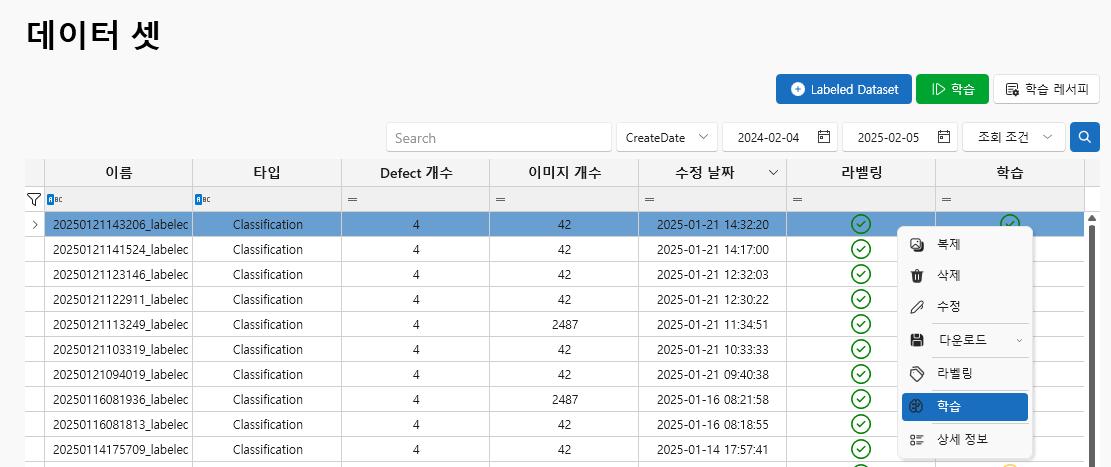Open calendar picker for end date 2025-02-05
The height and width of the screenshot is (467, 1111).
(x=944, y=137)
